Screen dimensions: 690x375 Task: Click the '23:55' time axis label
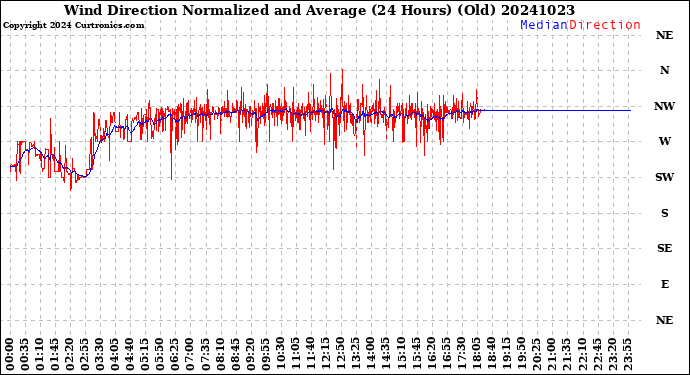tap(627, 354)
